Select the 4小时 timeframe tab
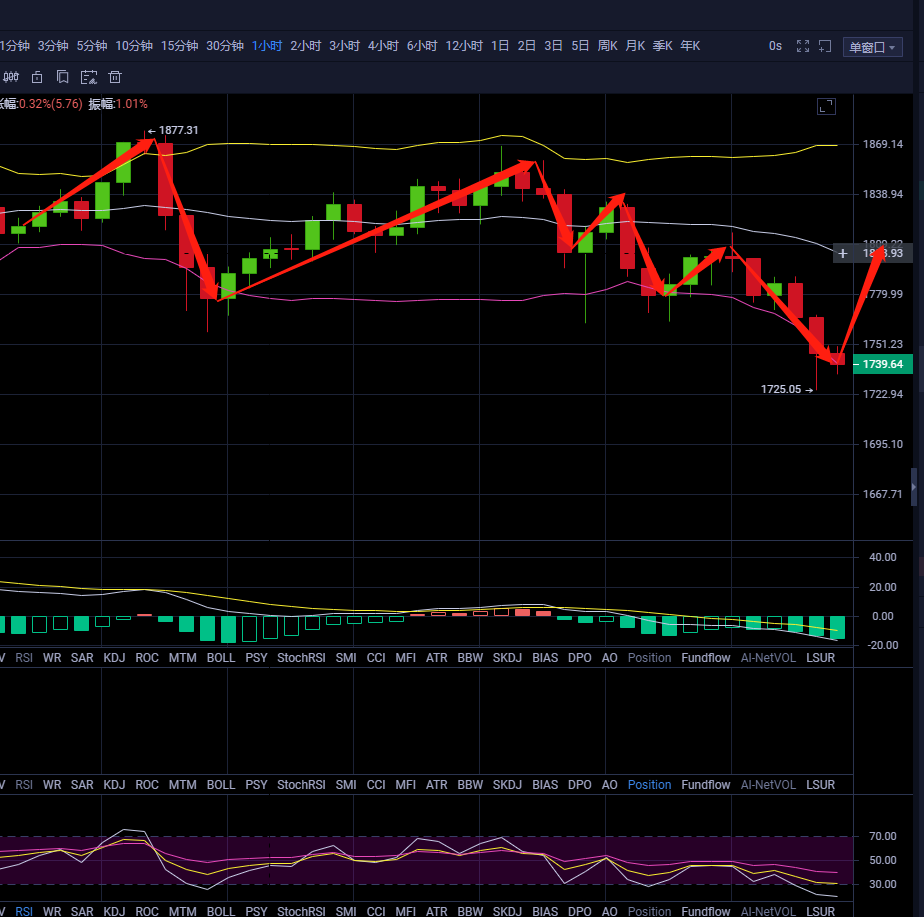Viewport: 924px width, 917px height. (x=383, y=46)
